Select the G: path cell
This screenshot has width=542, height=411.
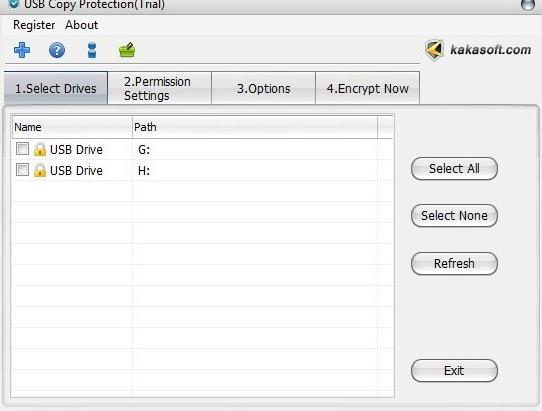pyautogui.click(x=255, y=149)
